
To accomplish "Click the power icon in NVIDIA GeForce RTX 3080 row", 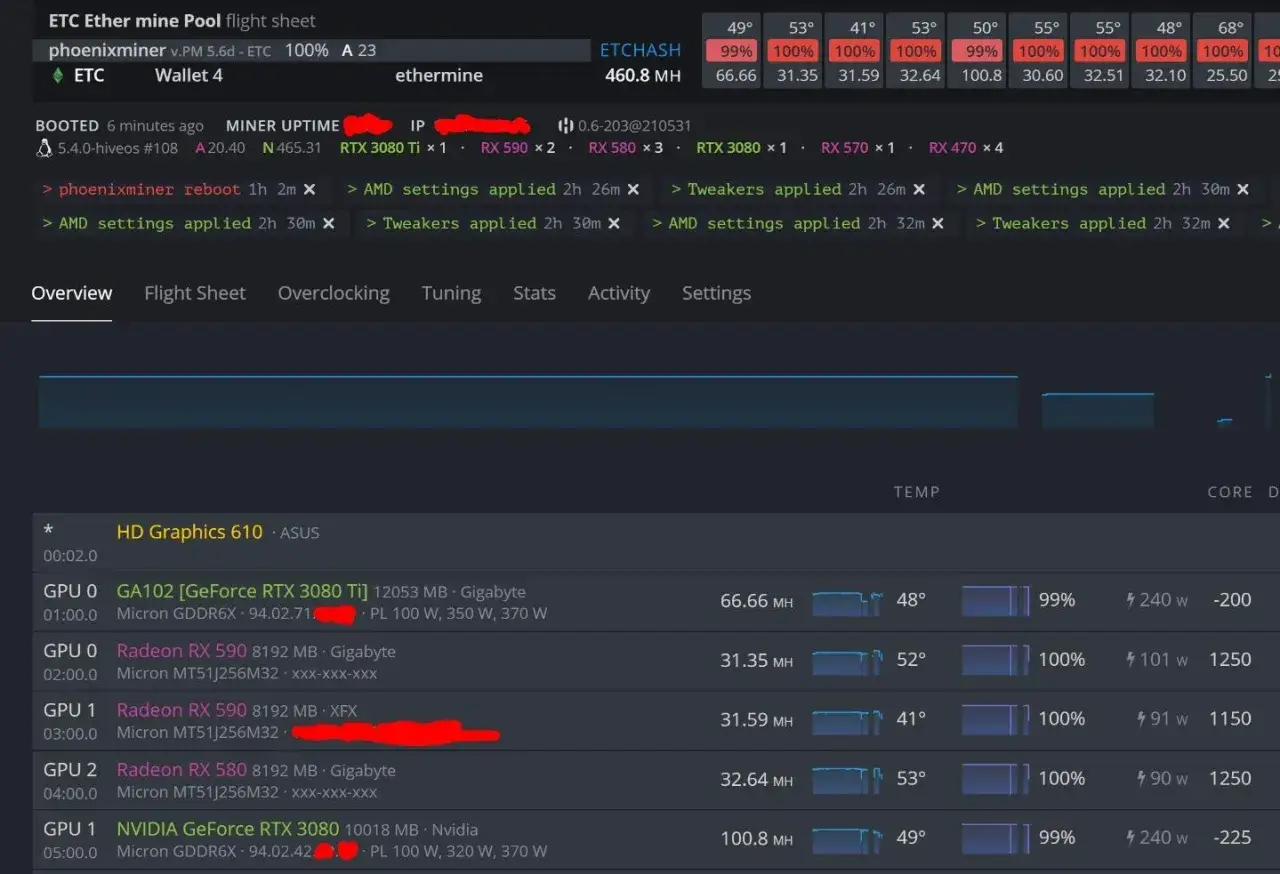I will [x=1130, y=838].
